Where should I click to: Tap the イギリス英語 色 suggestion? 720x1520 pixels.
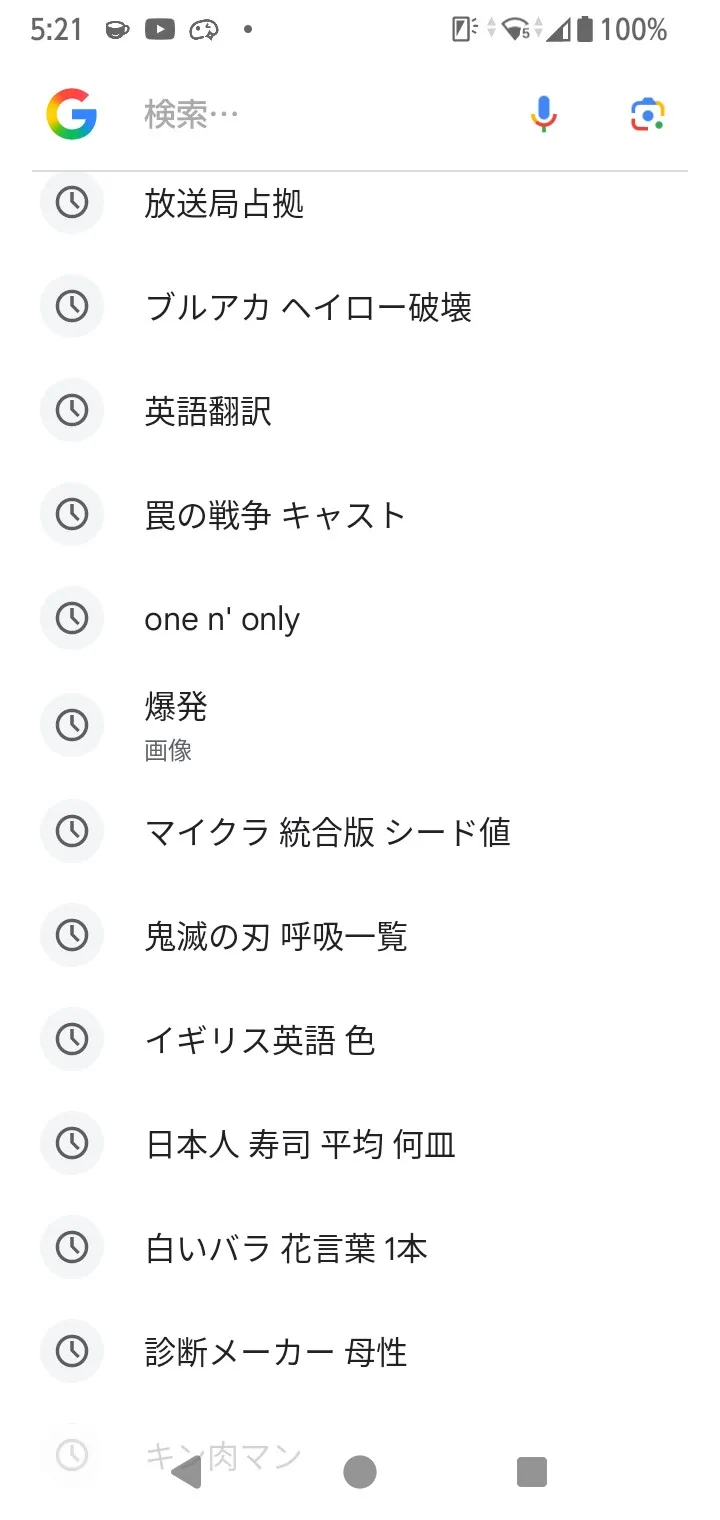coord(260,1040)
